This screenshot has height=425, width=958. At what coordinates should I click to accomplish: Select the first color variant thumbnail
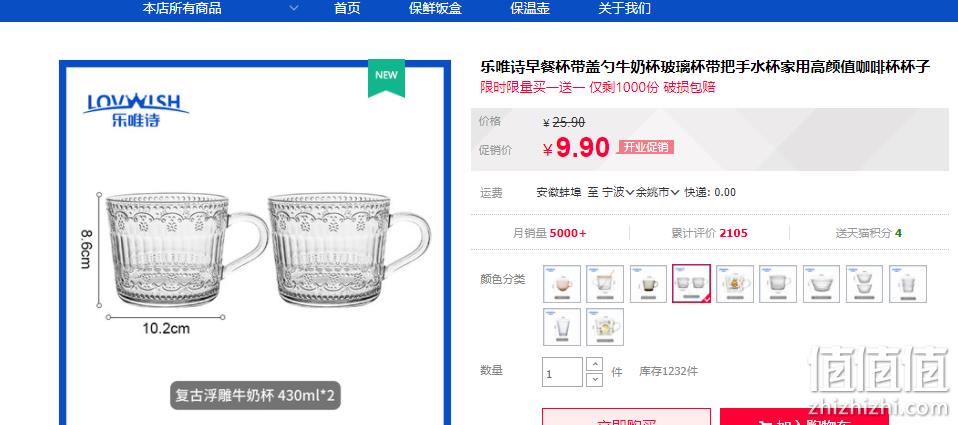point(562,284)
